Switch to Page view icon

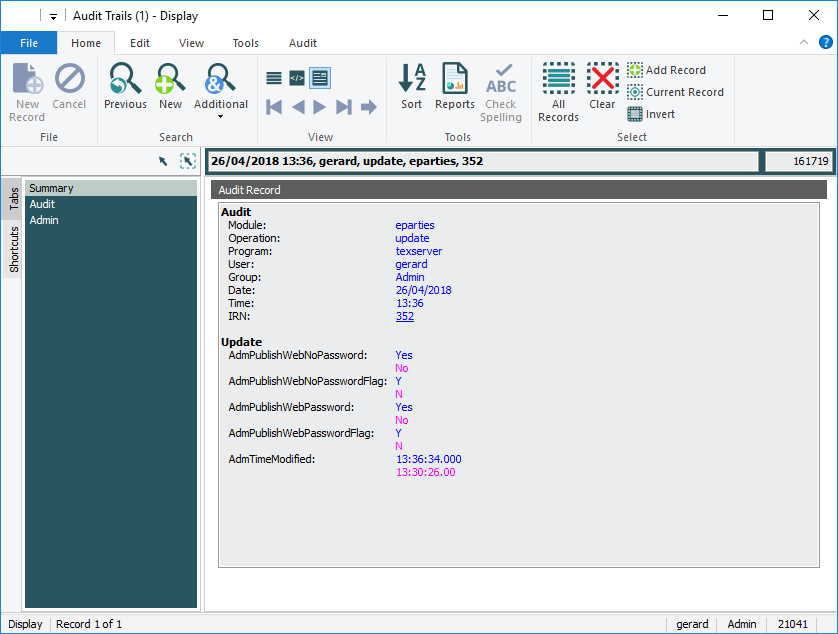pos(297,79)
